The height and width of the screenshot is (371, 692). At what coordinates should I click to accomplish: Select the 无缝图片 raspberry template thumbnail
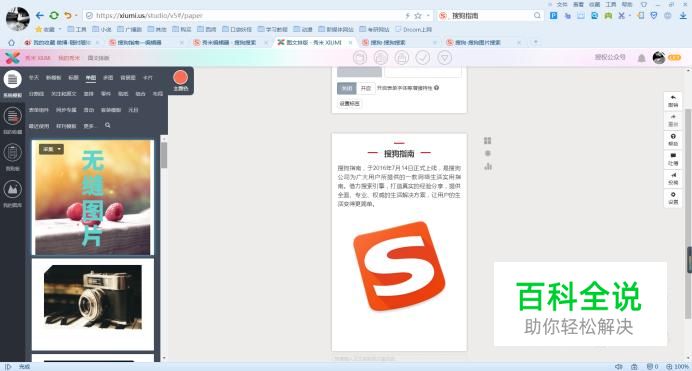coord(93,198)
